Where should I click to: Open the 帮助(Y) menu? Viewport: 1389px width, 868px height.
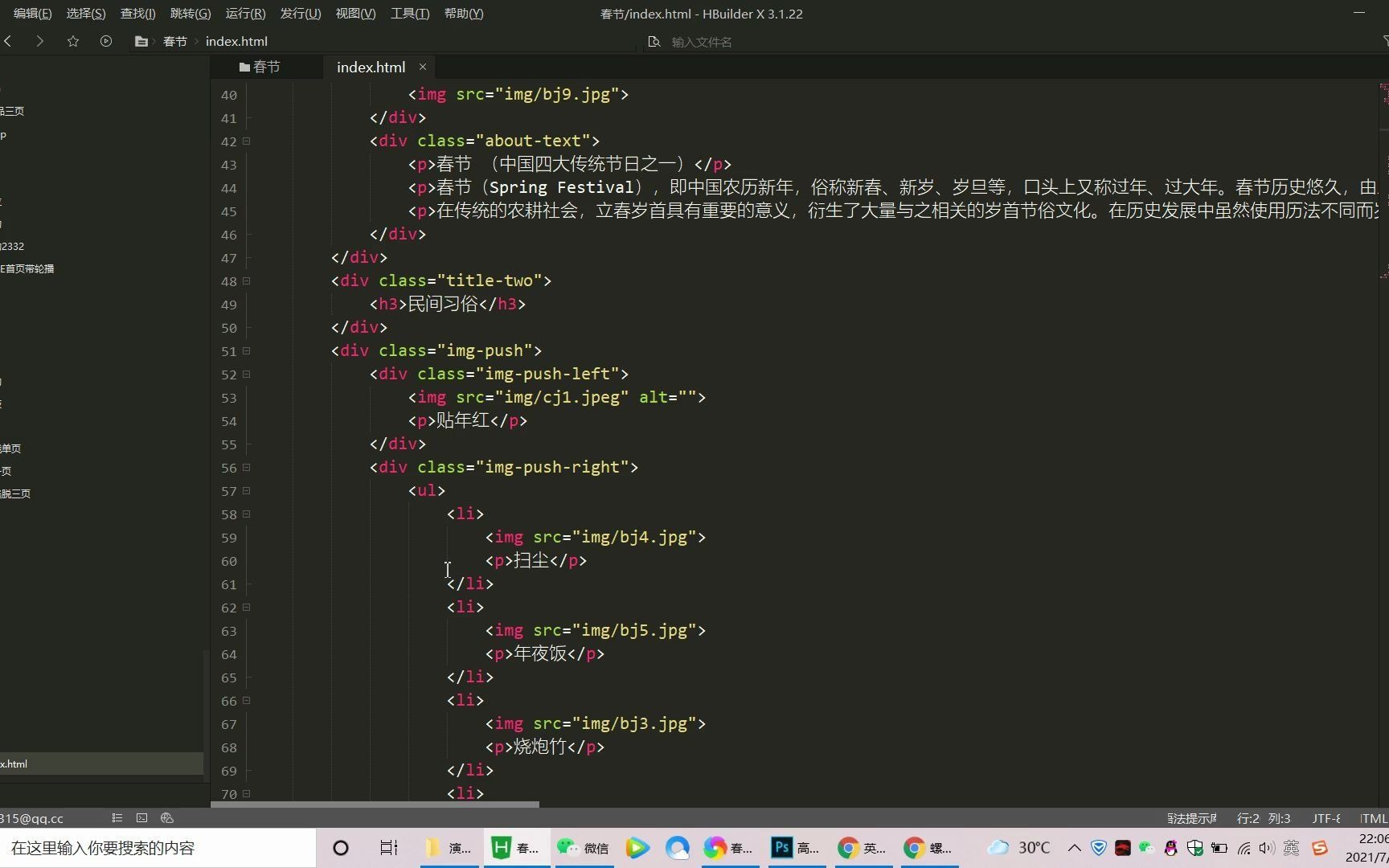[x=464, y=14]
